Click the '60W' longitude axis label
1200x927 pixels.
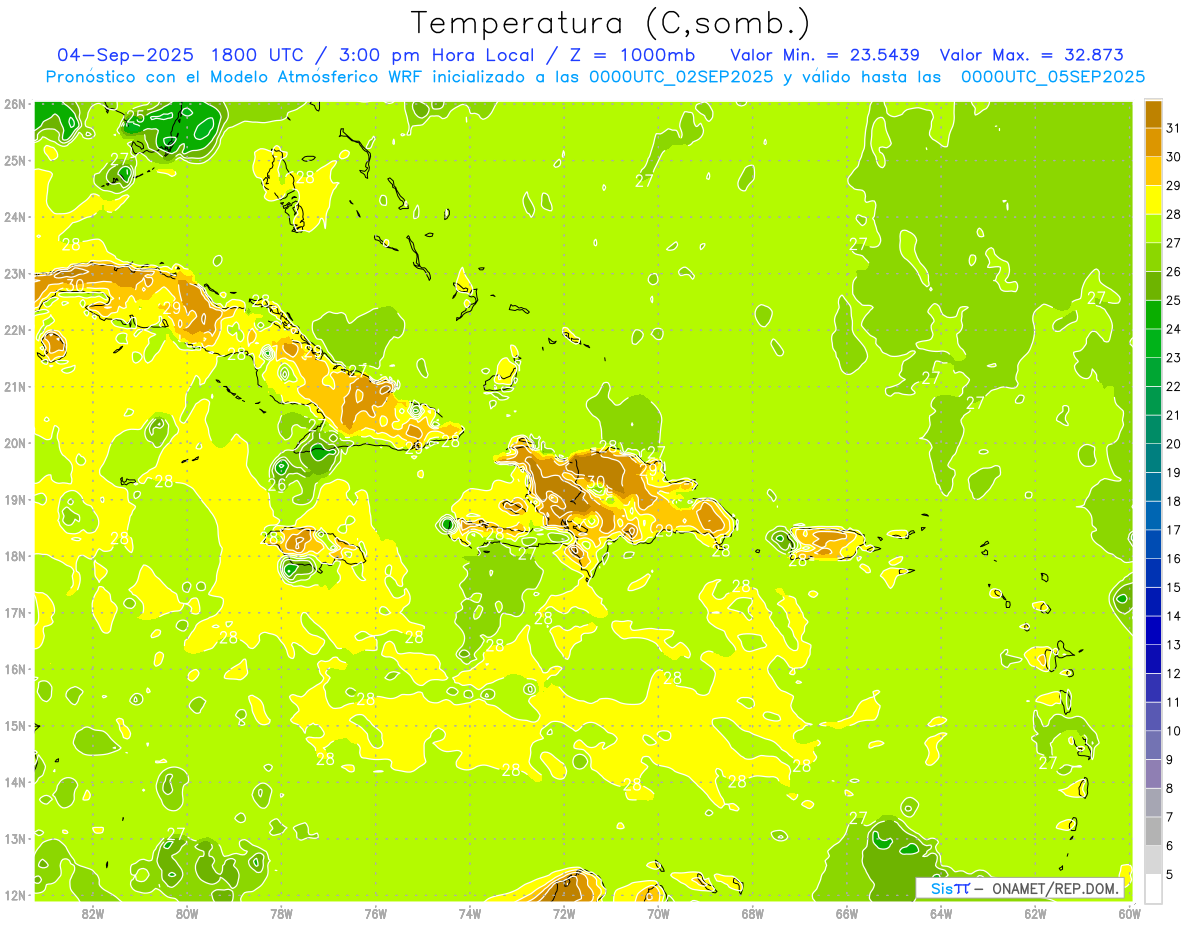[x=1130, y=913]
